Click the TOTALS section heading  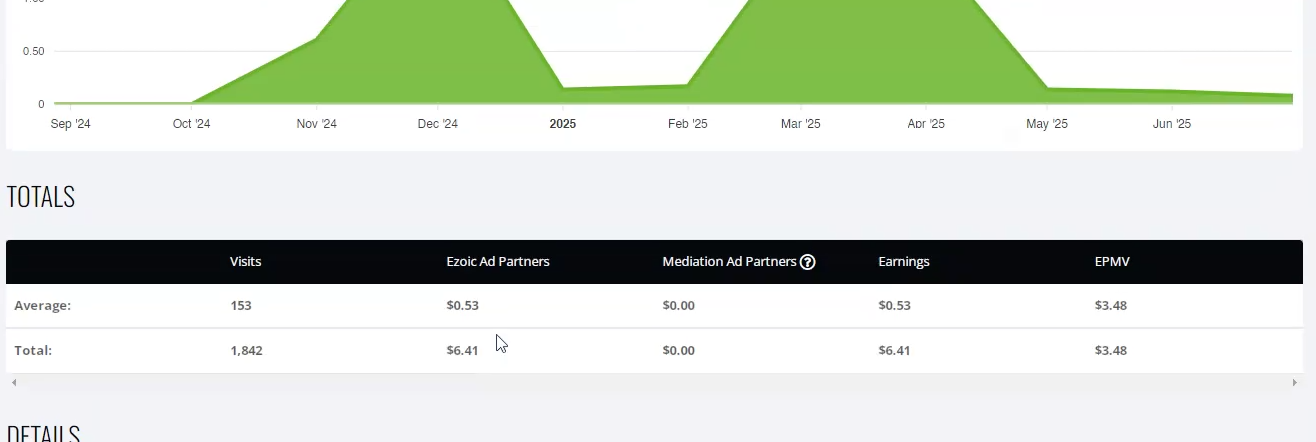tap(41, 197)
